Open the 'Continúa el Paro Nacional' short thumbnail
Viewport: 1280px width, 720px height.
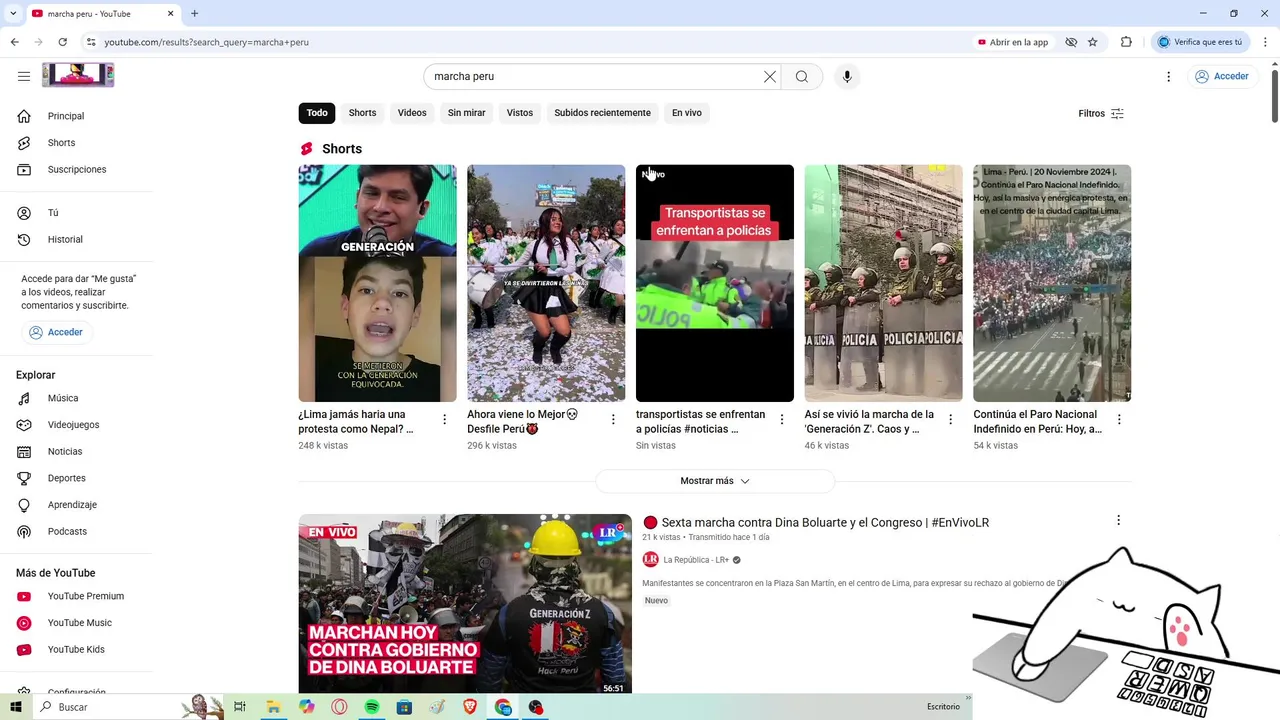(x=1052, y=283)
